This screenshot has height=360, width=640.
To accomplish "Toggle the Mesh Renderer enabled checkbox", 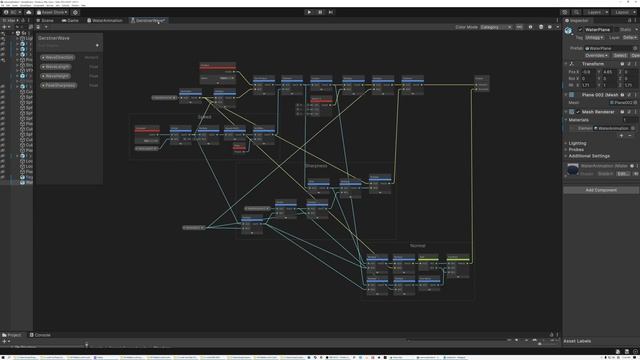I will pos(578,112).
